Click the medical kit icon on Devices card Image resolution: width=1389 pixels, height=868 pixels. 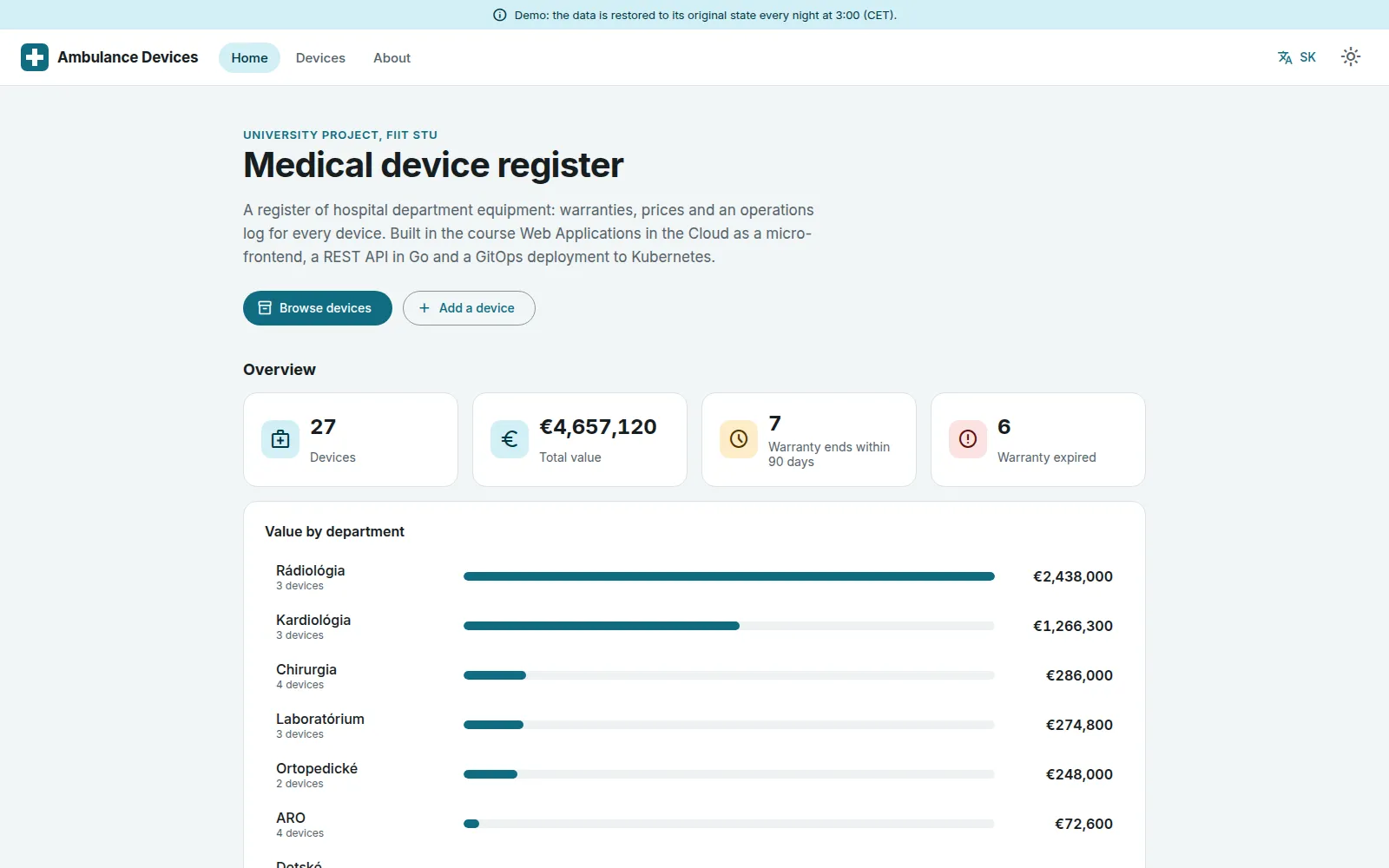[280, 439]
